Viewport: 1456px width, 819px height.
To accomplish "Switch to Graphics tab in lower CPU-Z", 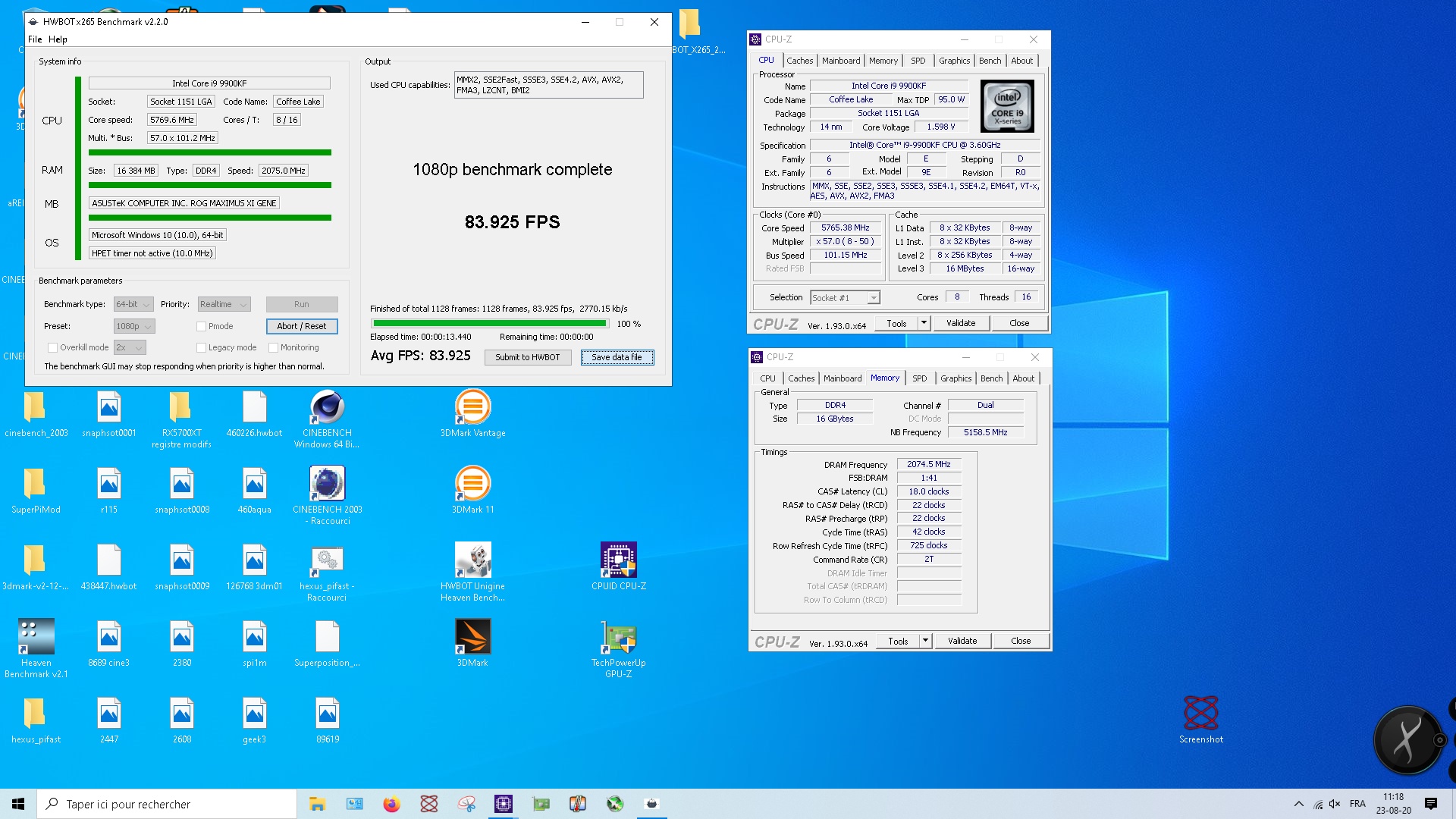I will (x=955, y=378).
